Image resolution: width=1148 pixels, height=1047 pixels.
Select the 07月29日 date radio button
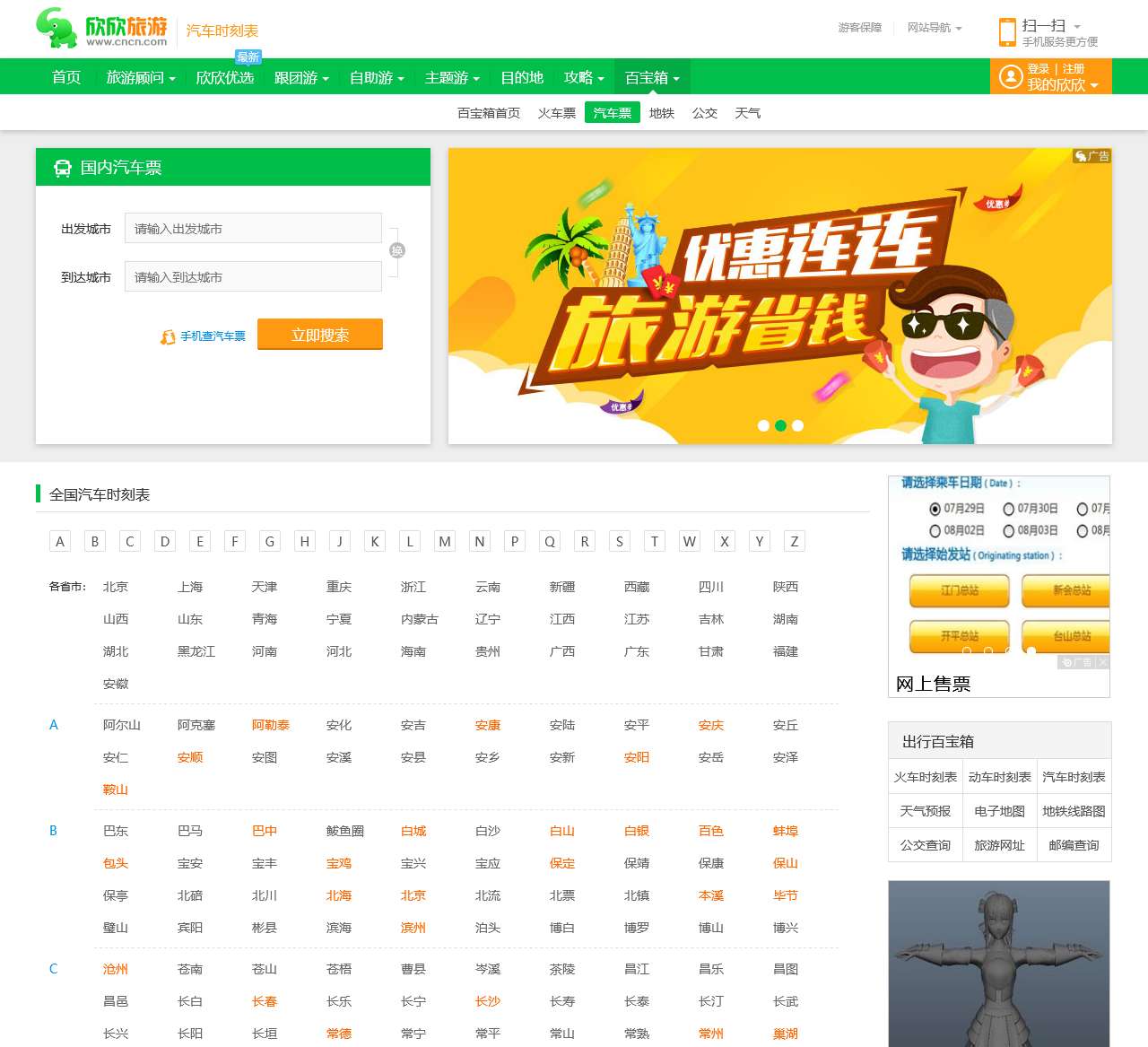935,509
